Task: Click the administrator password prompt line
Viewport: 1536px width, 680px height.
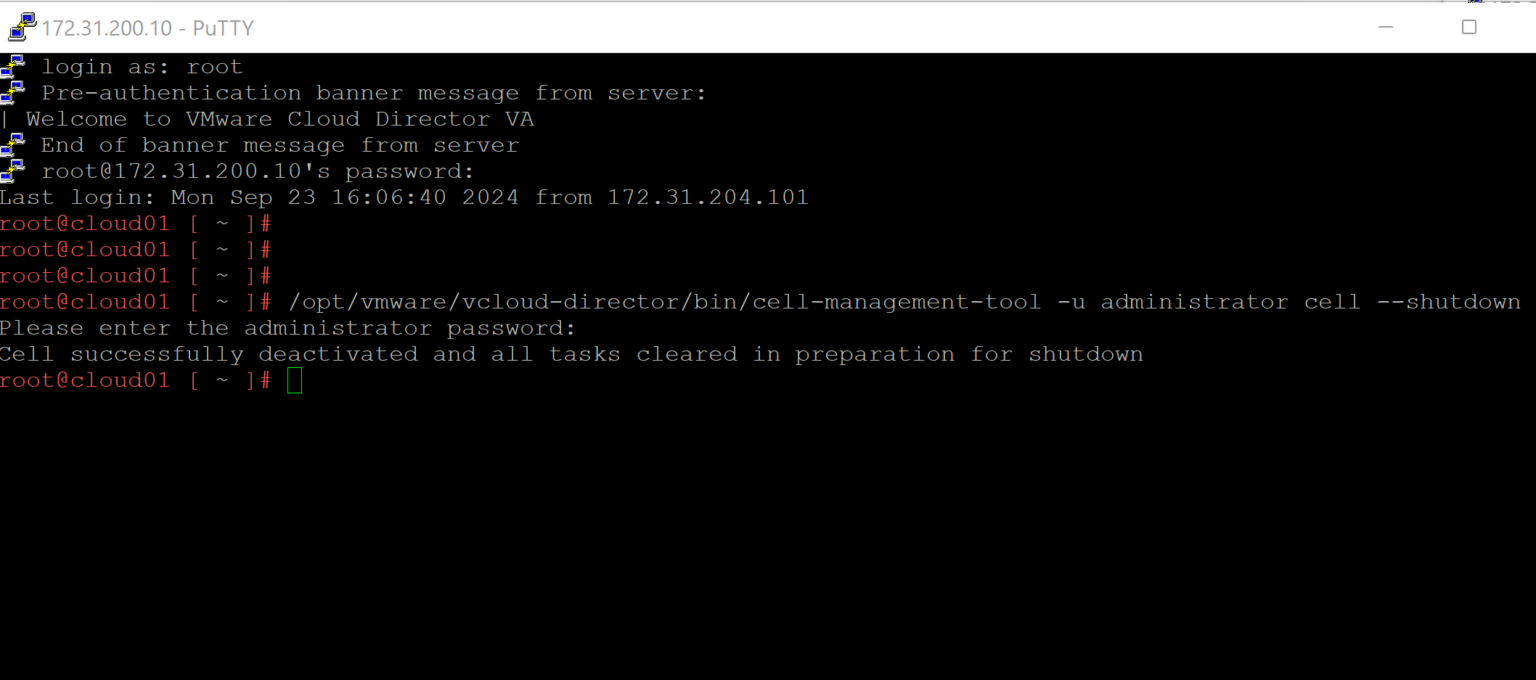Action: tap(287, 327)
